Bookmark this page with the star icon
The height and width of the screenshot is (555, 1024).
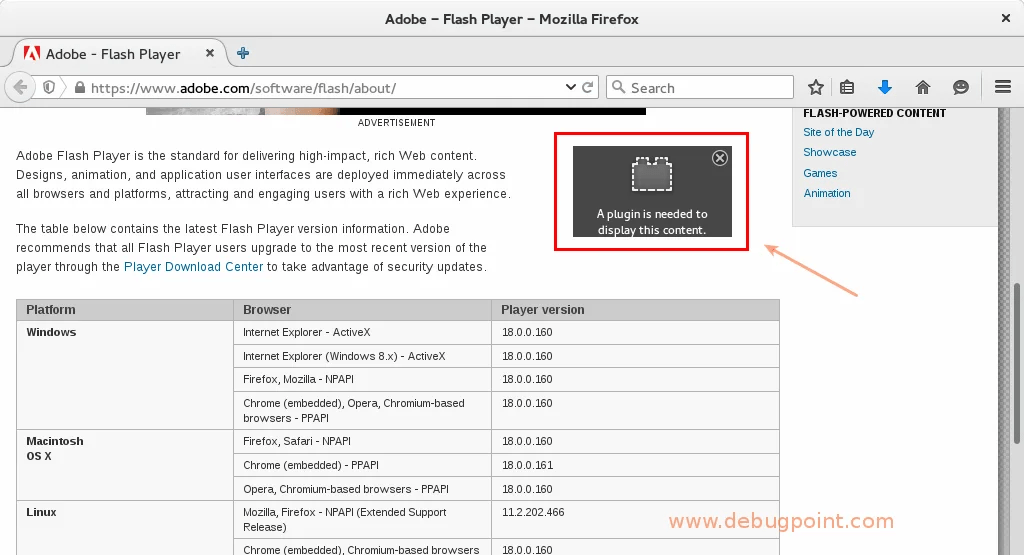[816, 87]
